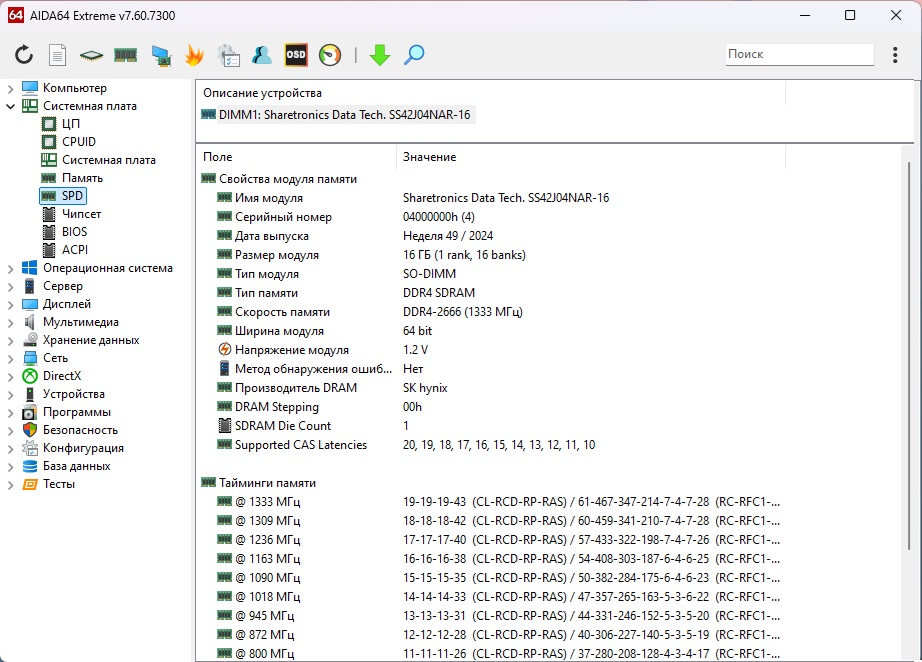Screen dimensions: 922x662
Task: Click the Мультимедиа speaker icon
Action: click(x=30, y=322)
